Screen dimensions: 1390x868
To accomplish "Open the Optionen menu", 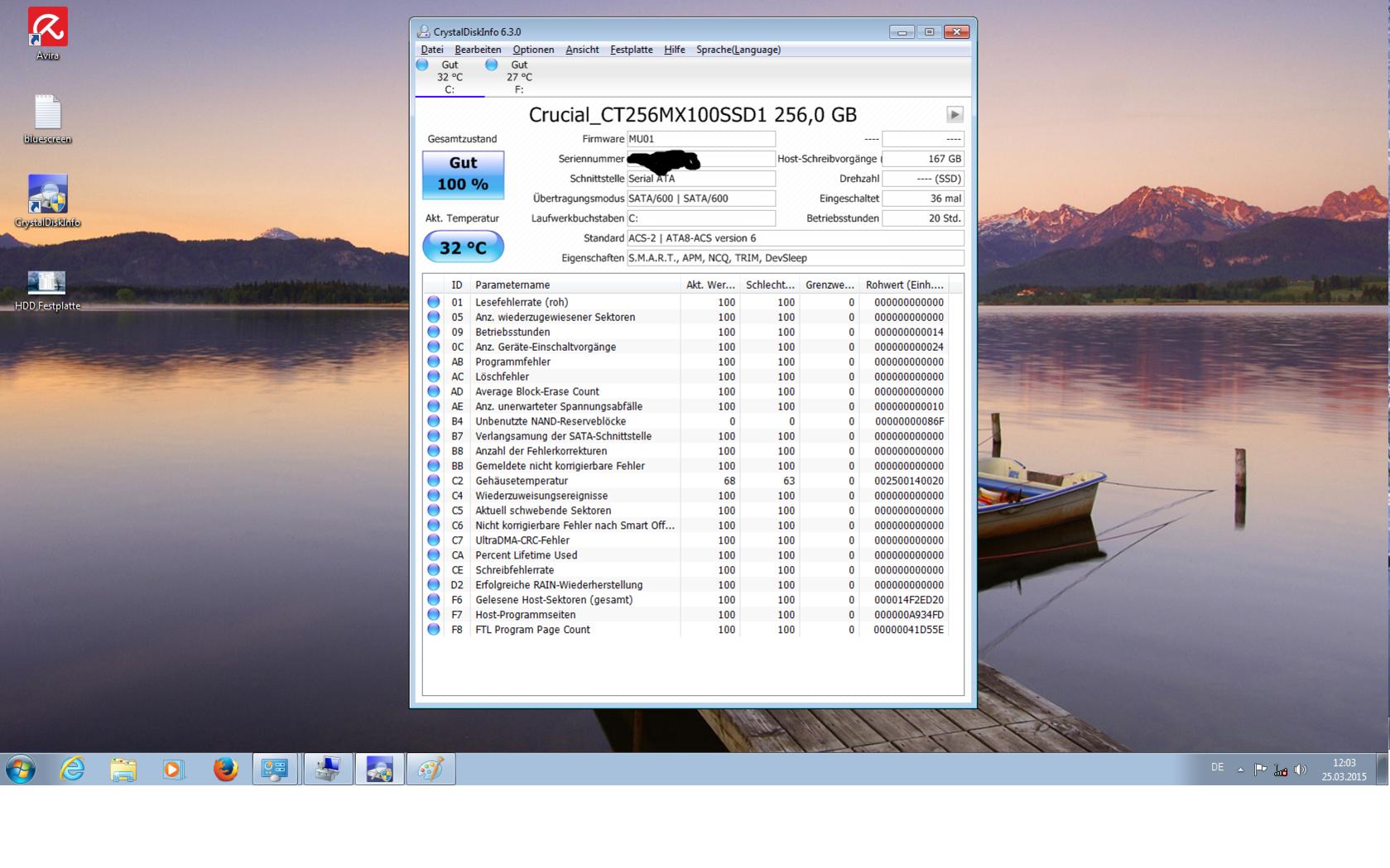I will [533, 50].
